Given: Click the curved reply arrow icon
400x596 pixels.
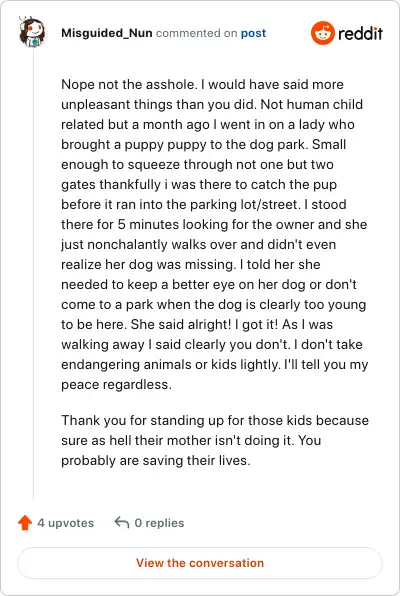Looking at the screenshot, I should (x=122, y=523).
